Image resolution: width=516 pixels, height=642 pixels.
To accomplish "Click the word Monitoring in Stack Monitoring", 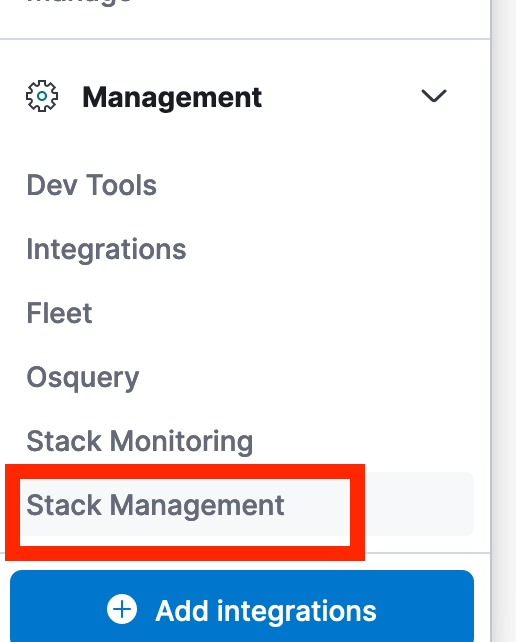I will [182, 442].
